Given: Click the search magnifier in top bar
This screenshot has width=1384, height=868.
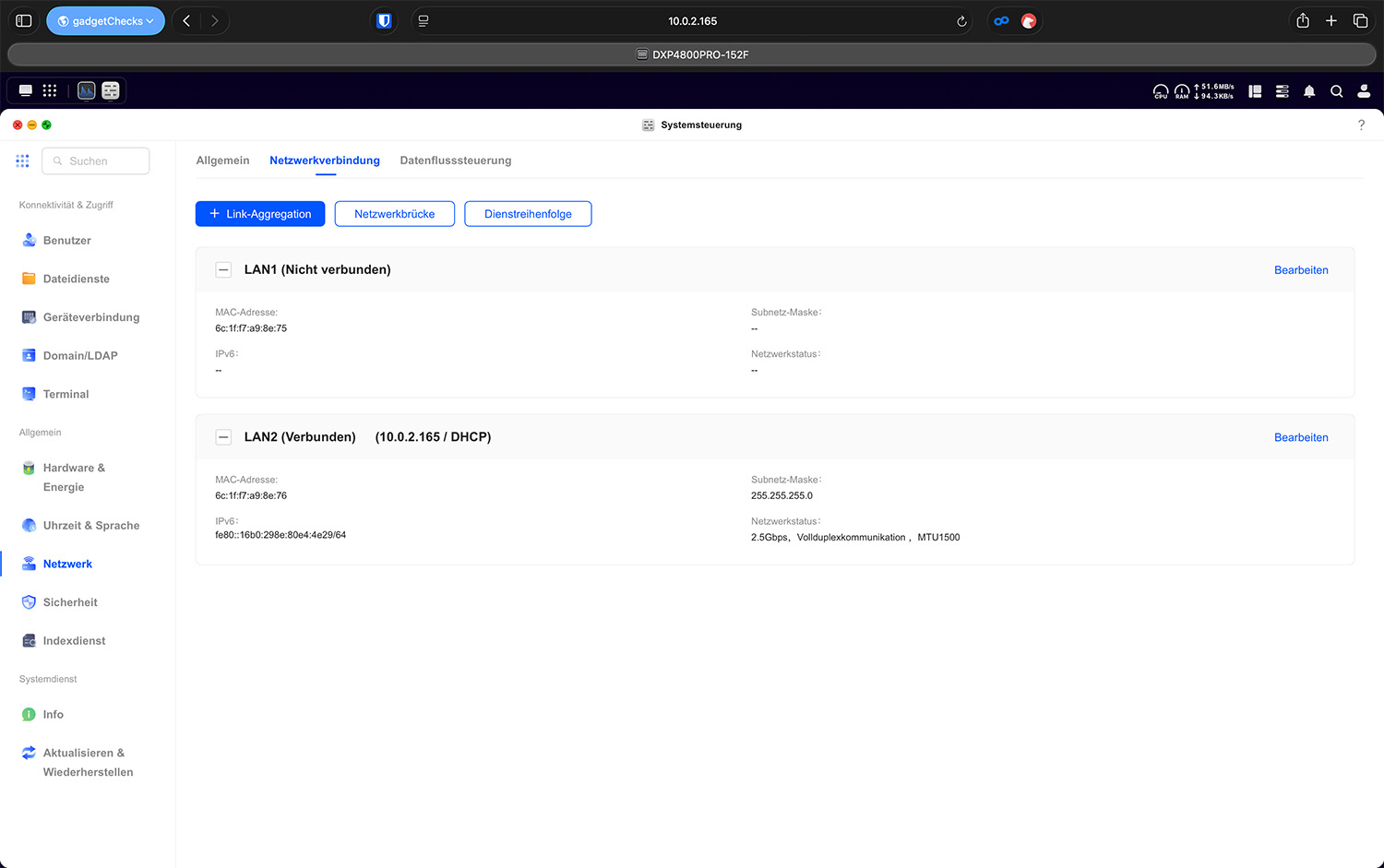Looking at the screenshot, I should [1336, 91].
